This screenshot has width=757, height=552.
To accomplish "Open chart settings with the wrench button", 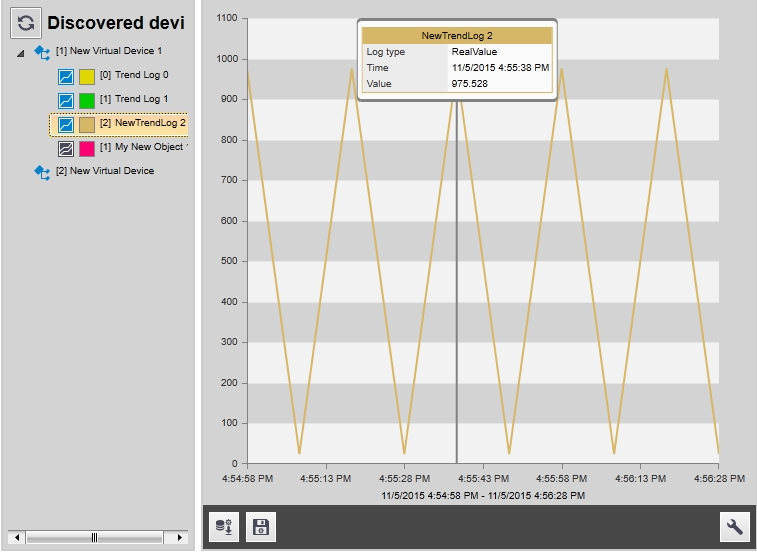I will tap(735, 527).
